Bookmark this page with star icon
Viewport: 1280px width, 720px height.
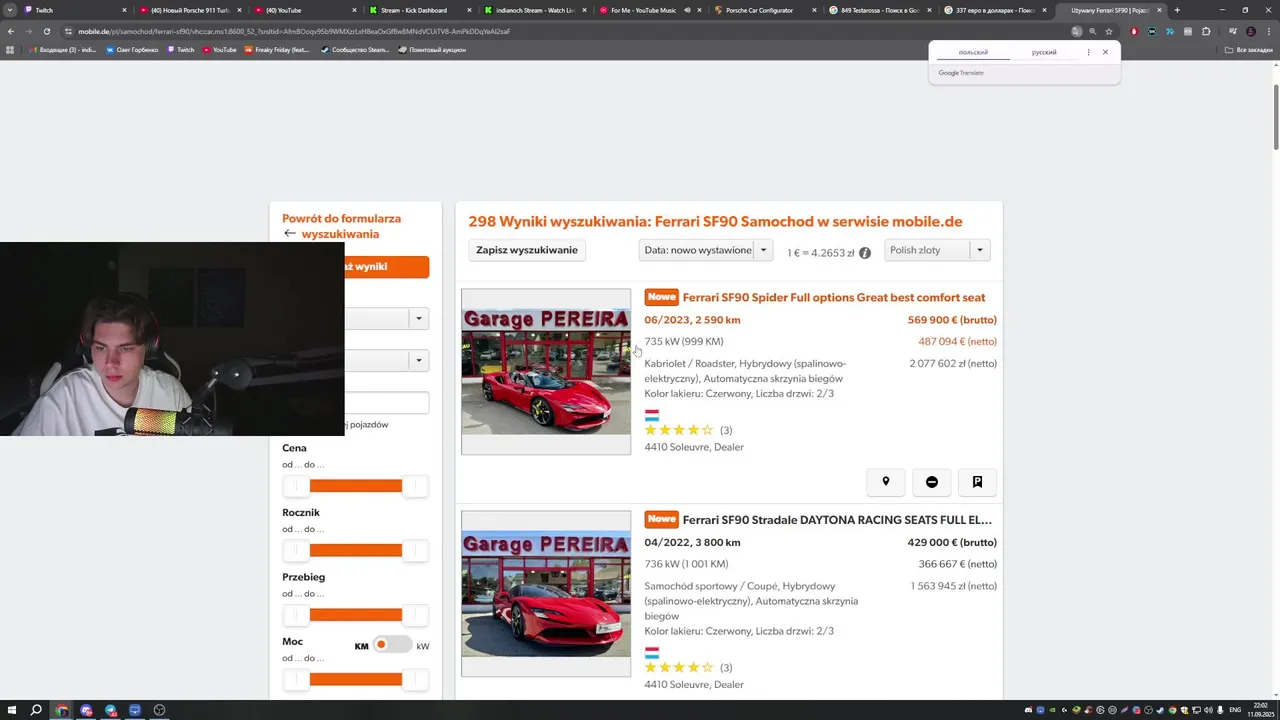point(1109,31)
